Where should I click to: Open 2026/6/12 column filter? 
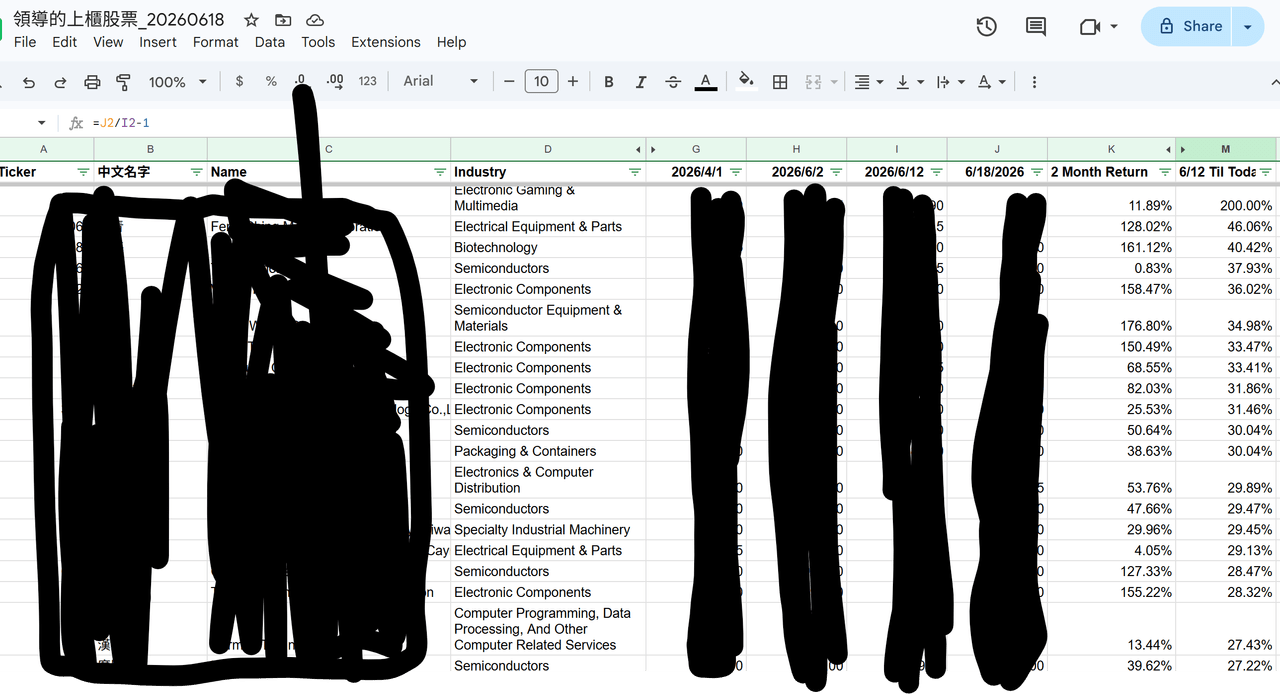tap(936, 172)
